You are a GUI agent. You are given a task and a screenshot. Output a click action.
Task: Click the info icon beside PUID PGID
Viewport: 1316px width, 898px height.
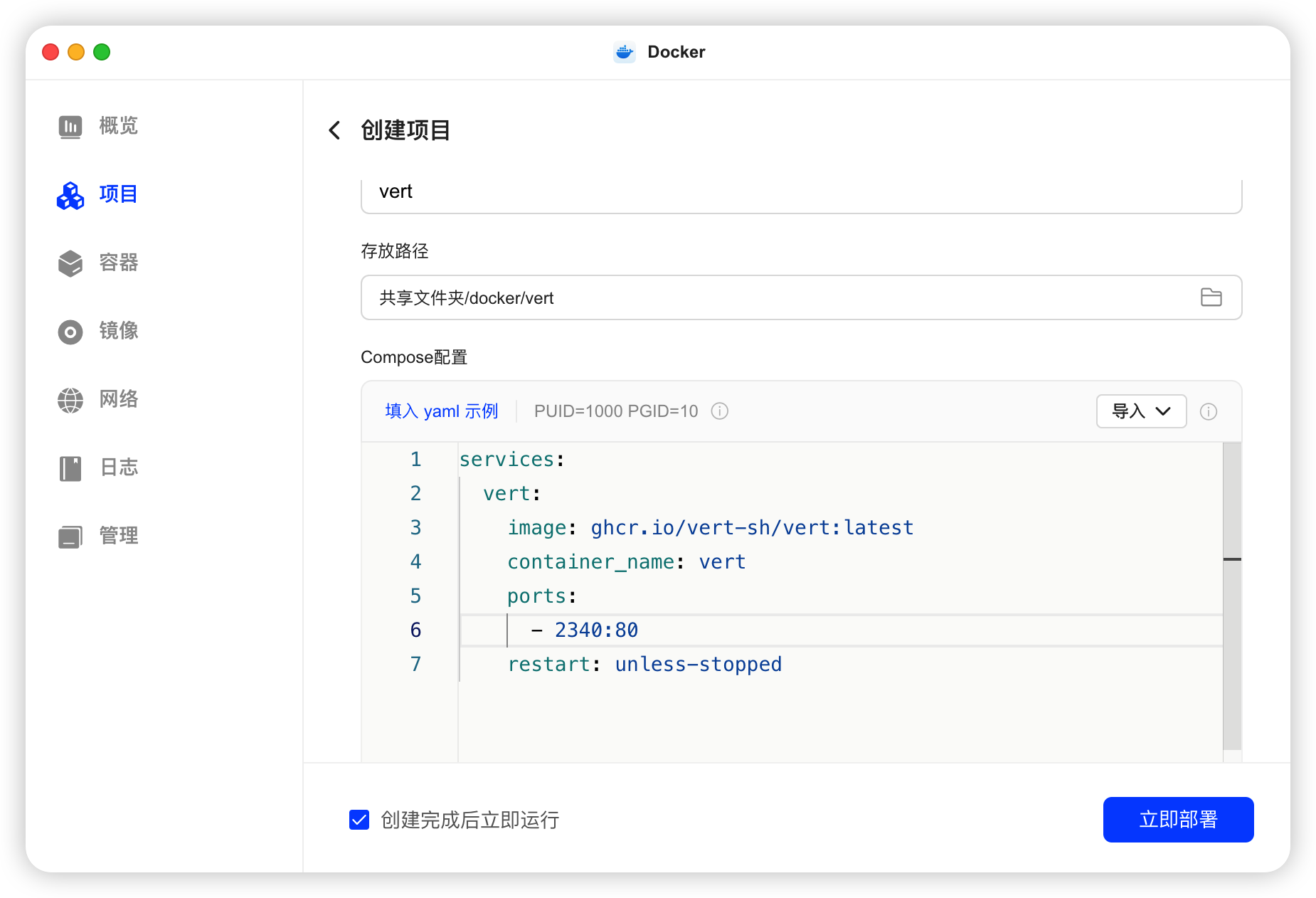pyautogui.click(x=720, y=411)
